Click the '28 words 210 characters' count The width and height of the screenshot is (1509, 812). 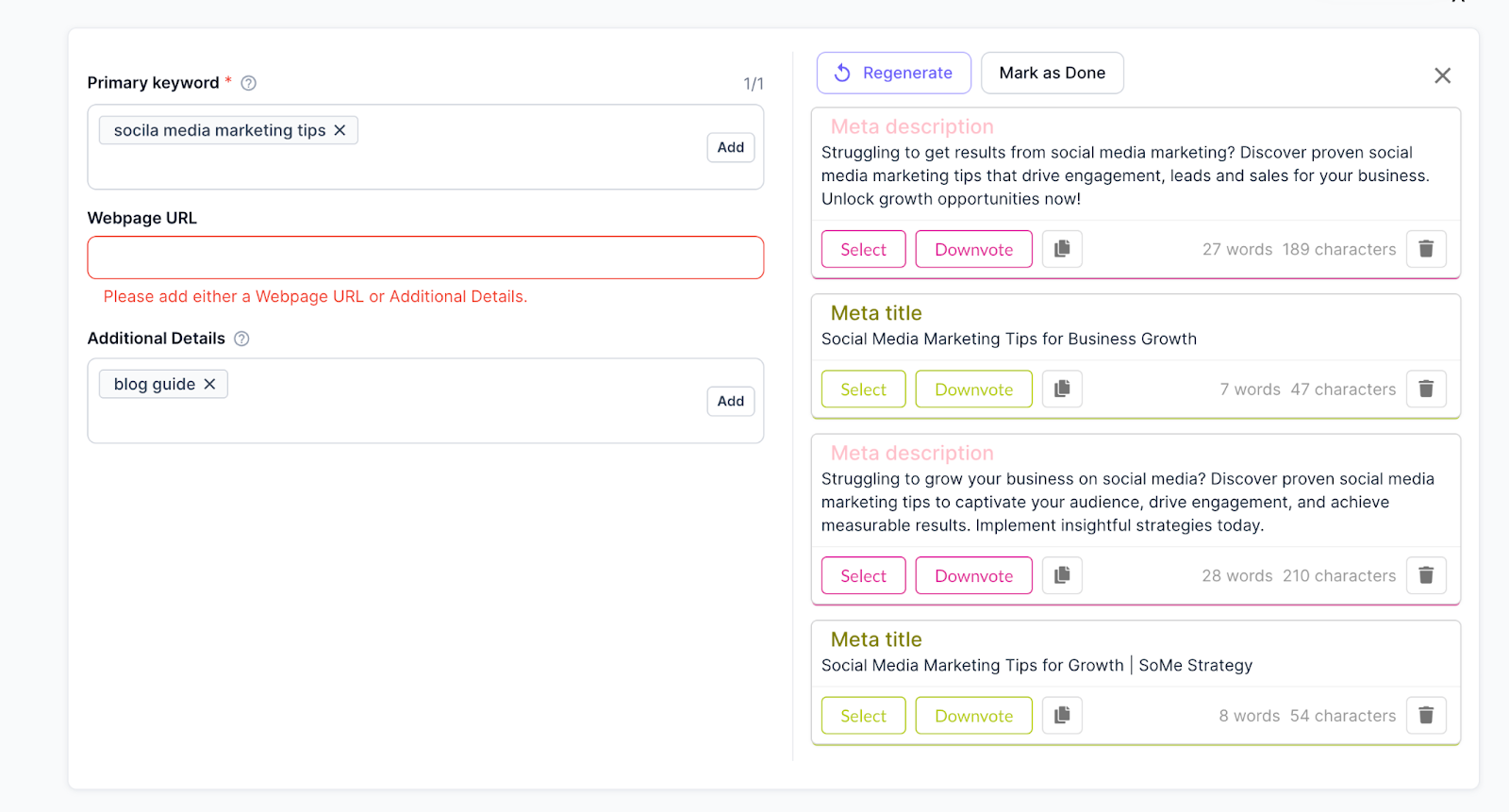point(1299,575)
